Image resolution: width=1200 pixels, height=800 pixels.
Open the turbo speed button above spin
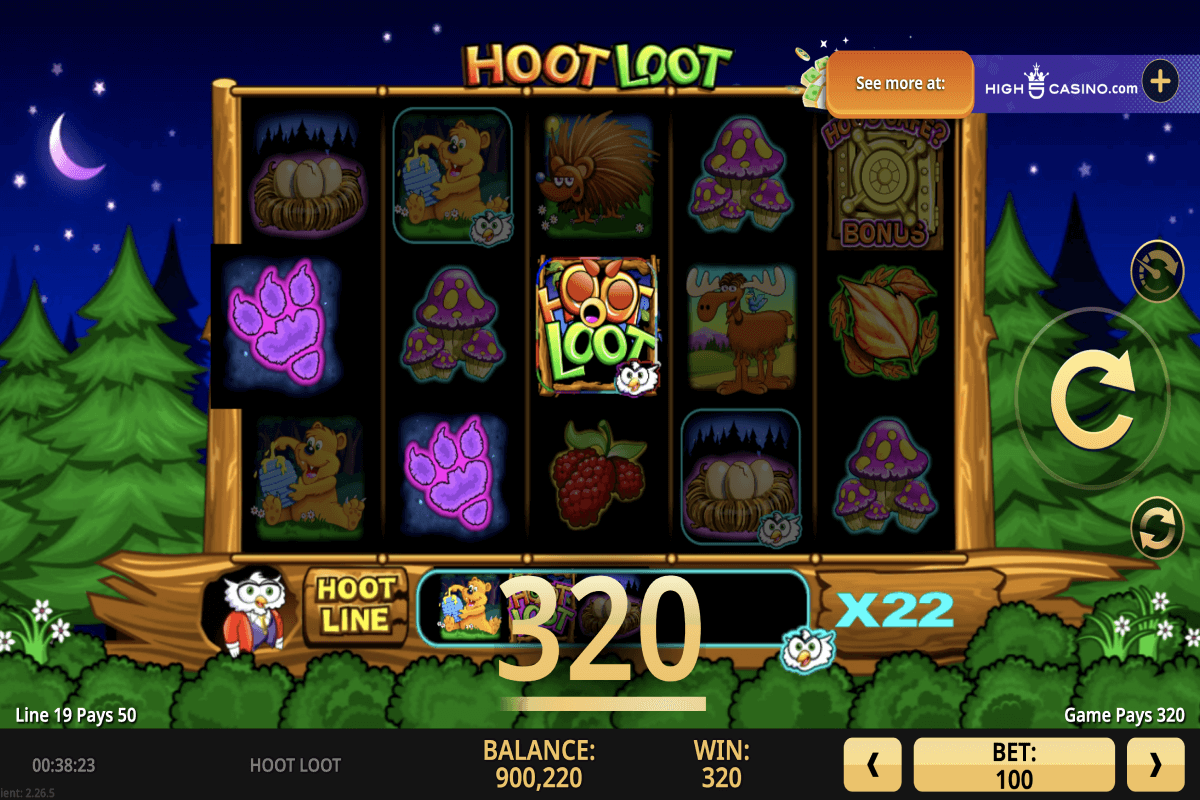[1157, 270]
